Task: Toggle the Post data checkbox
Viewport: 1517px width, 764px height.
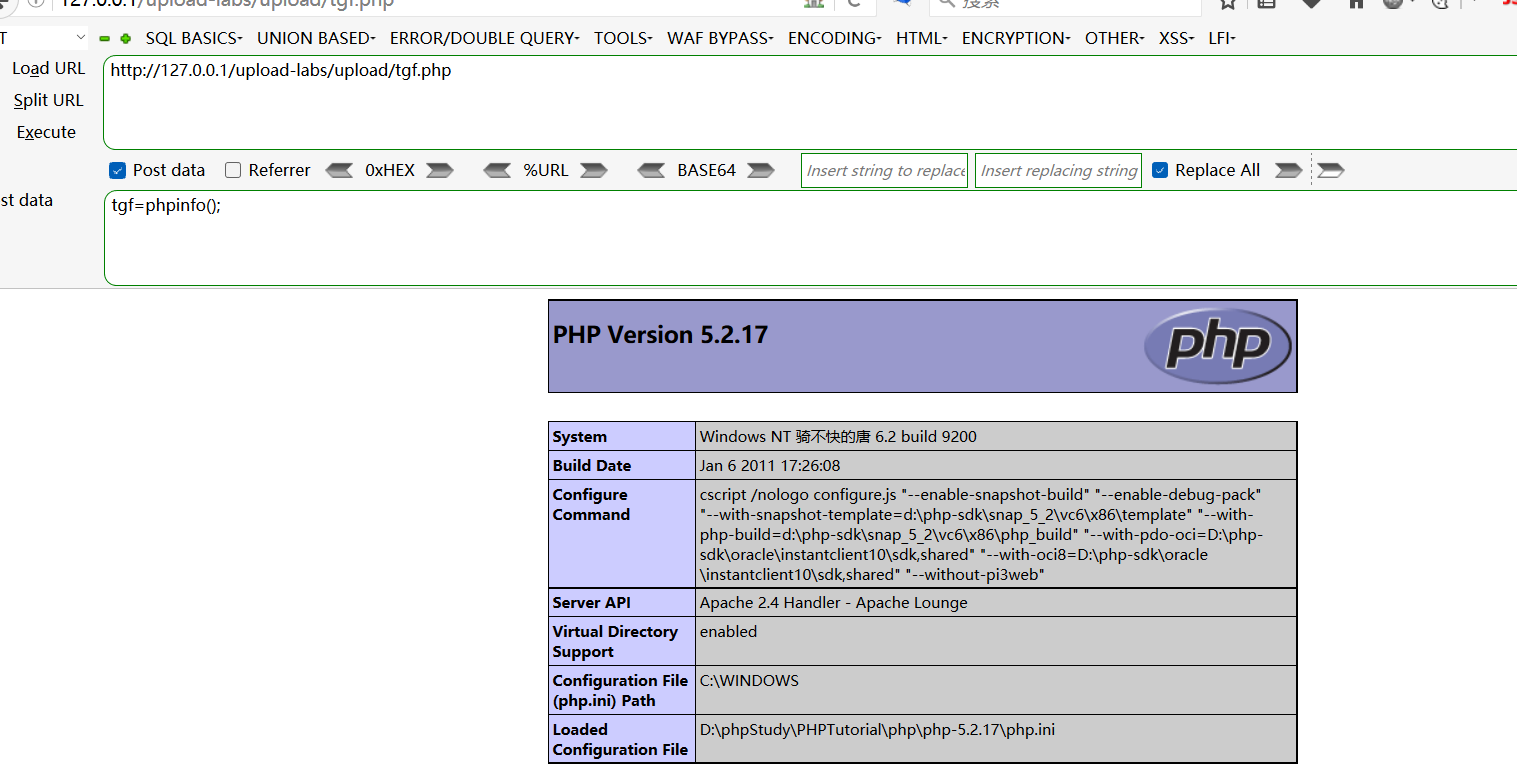Action: pyautogui.click(x=117, y=170)
